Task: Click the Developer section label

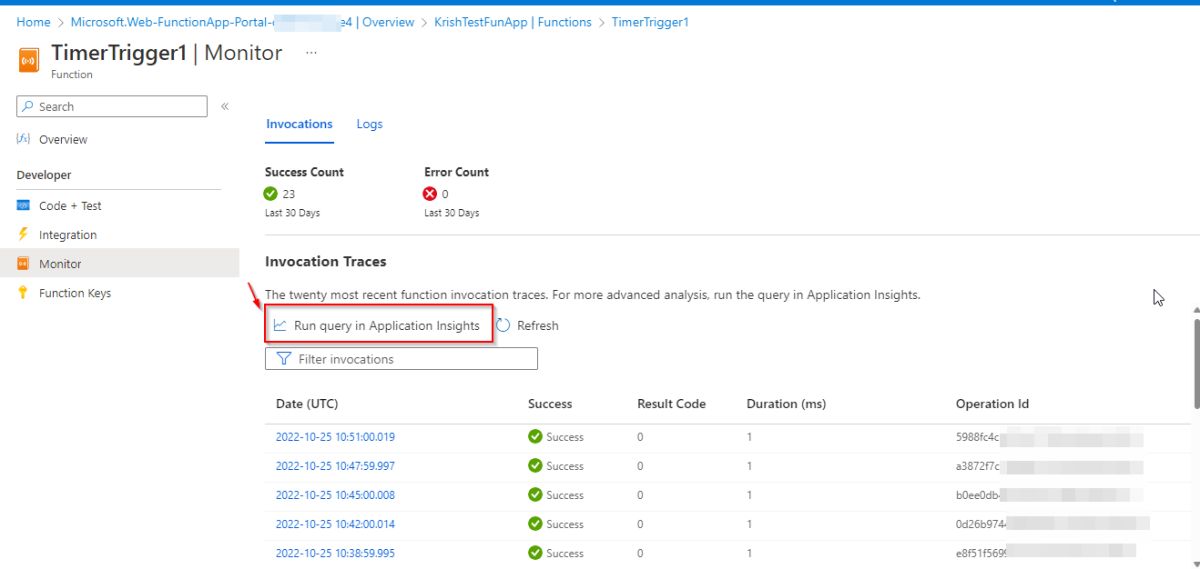Action: (44, 175)
